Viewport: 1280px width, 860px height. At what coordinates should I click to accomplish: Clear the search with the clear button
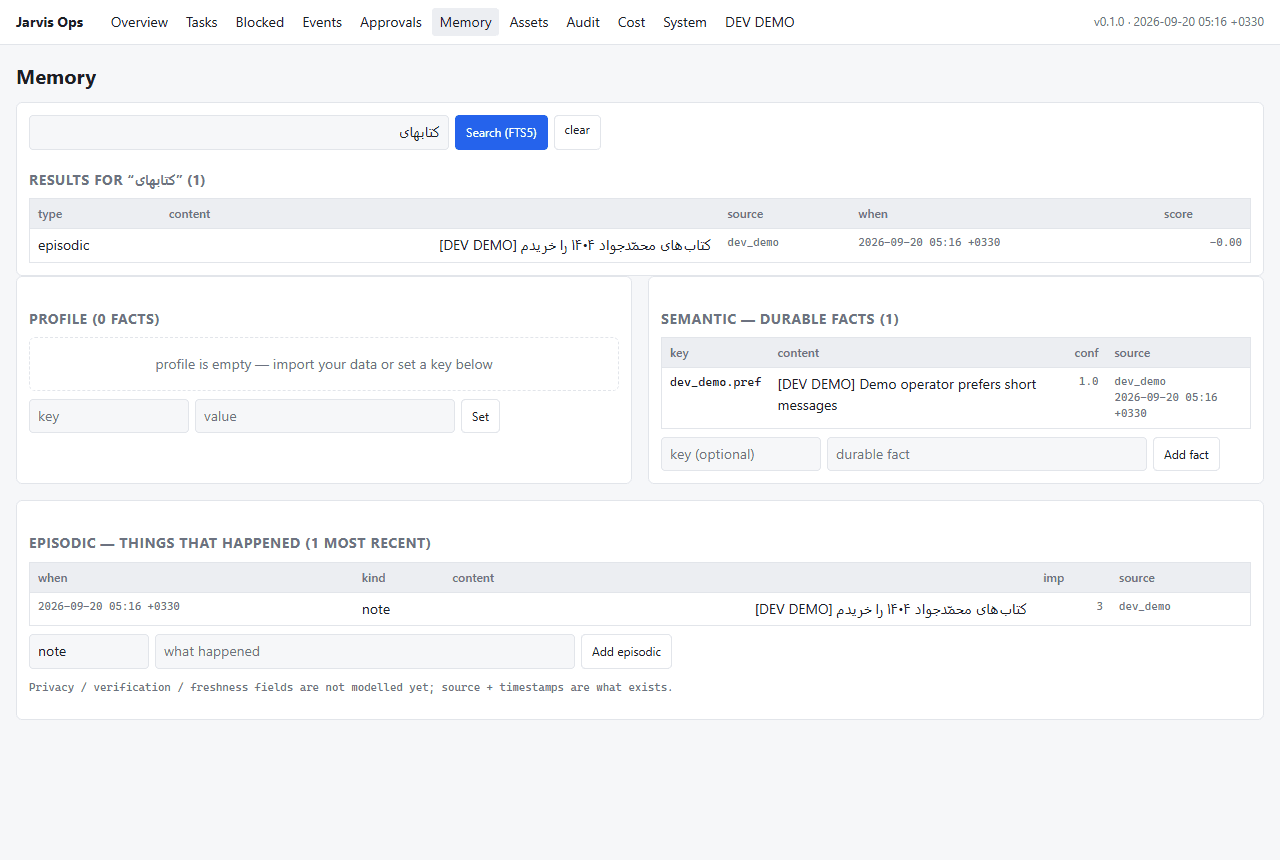[x=577, y=131]
